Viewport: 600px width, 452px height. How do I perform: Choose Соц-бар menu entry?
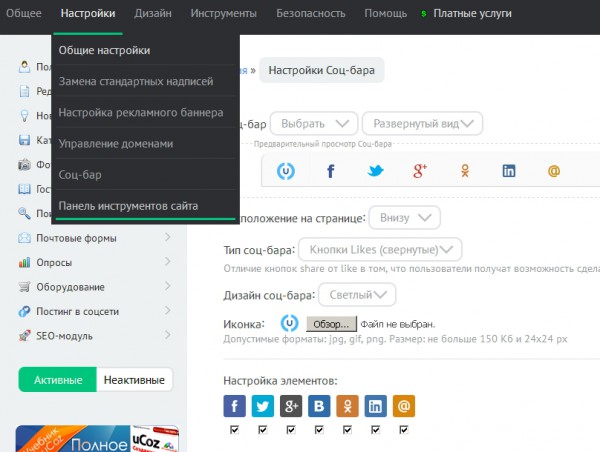pyautogui.click(x=145, y=175)
